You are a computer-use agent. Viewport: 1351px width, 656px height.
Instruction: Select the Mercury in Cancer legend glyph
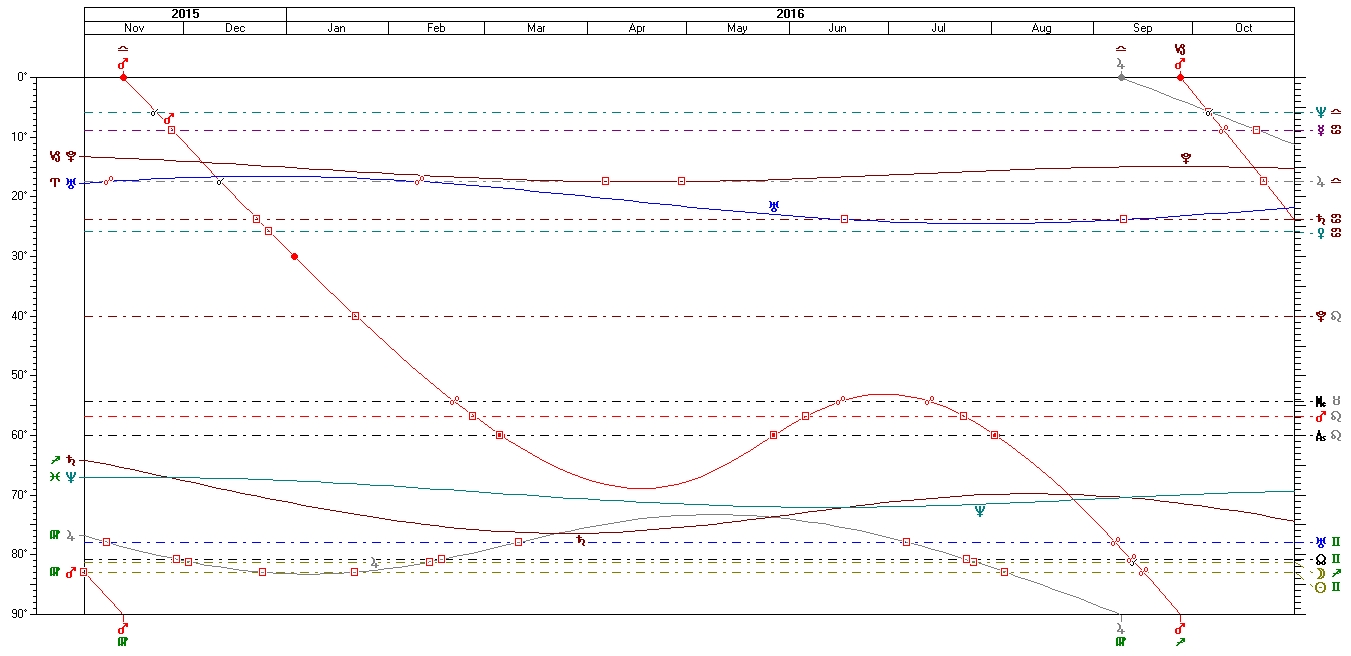click(1327, 130)
